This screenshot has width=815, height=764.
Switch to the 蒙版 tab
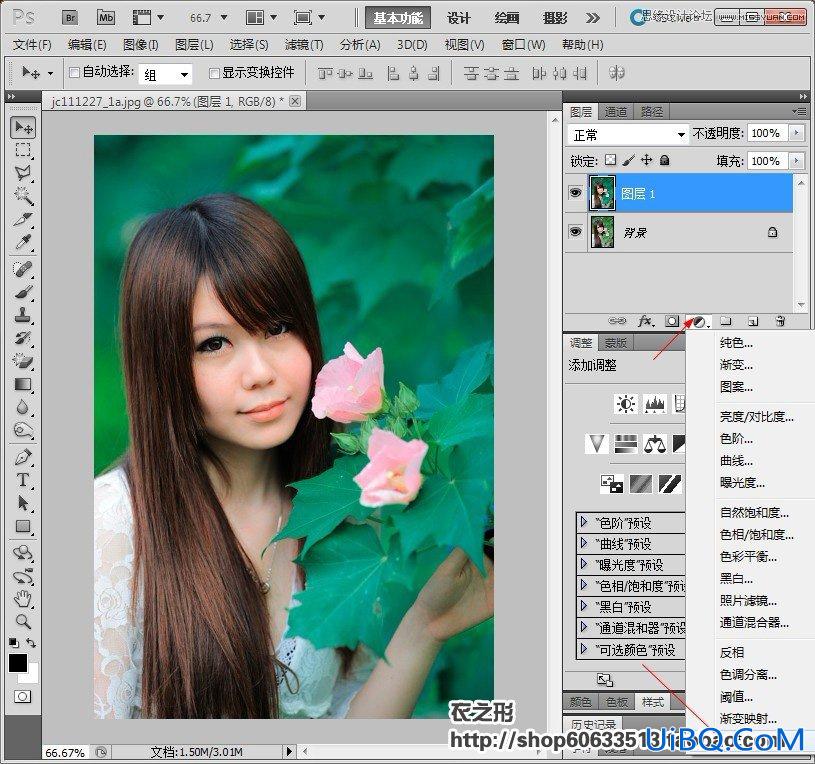616,343
